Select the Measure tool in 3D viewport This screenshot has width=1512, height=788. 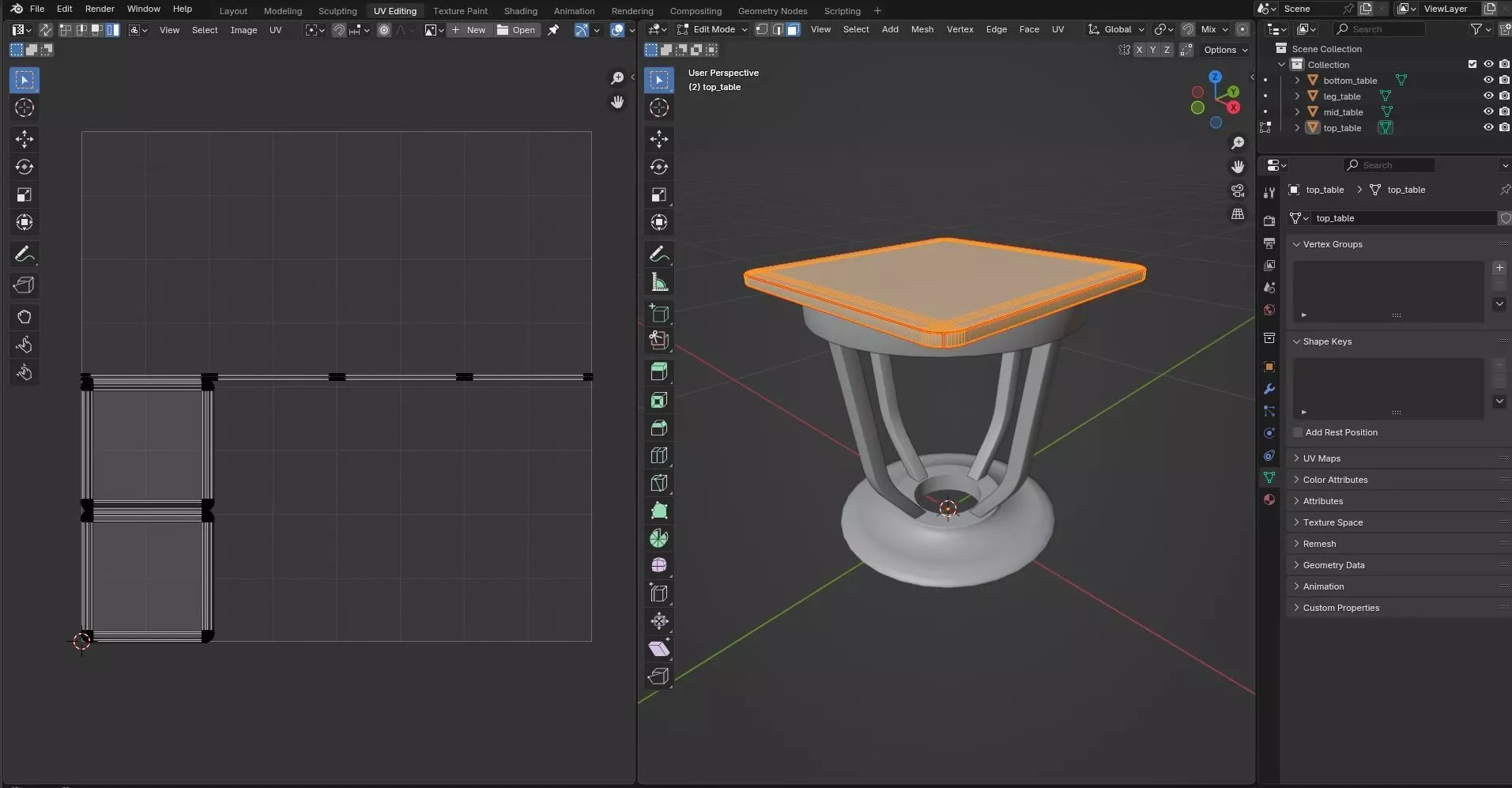(x=659, y=282)
